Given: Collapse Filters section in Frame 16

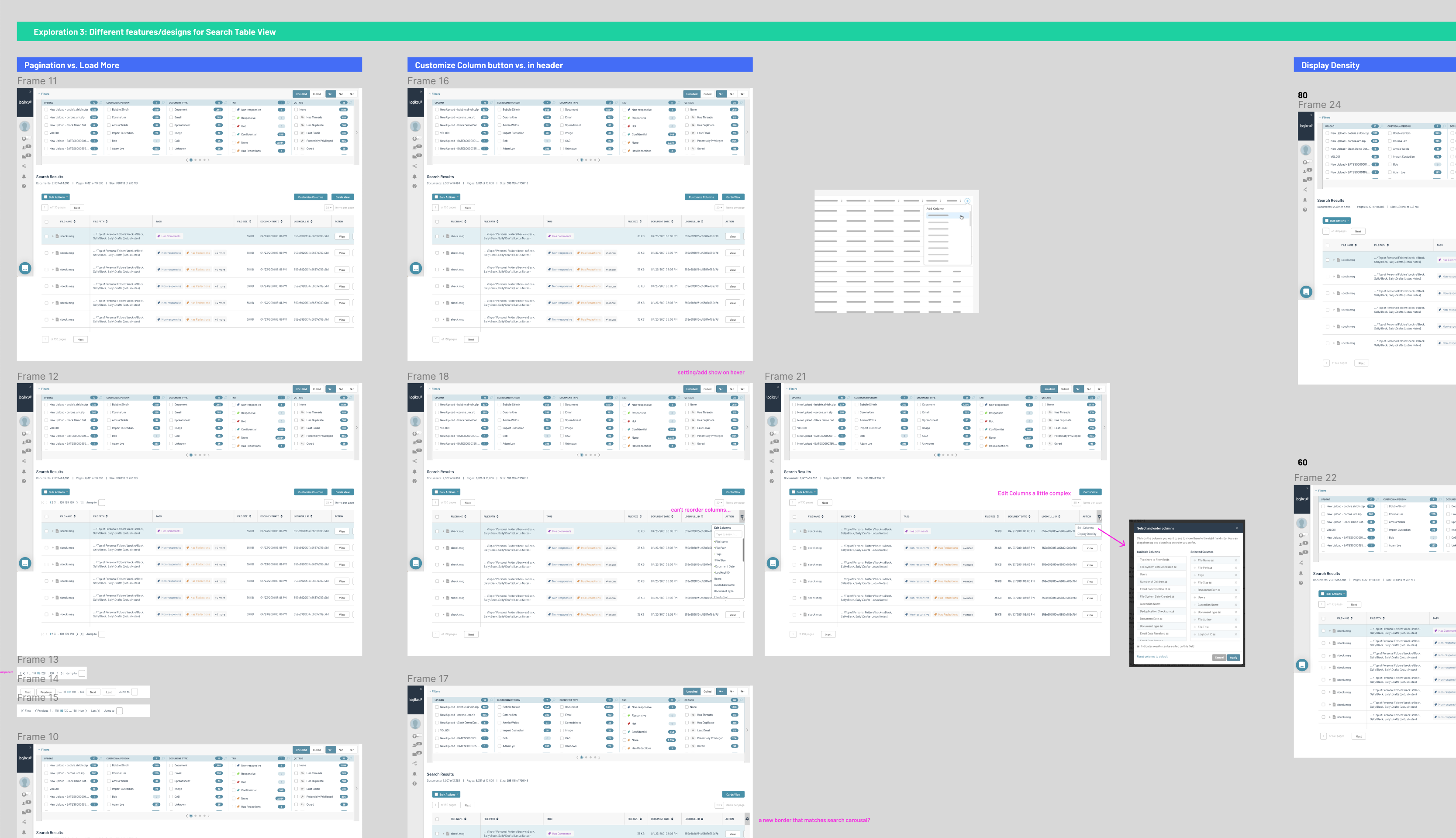Looking at the screenshot, I should pyautogui.click(x=435, y=94).
